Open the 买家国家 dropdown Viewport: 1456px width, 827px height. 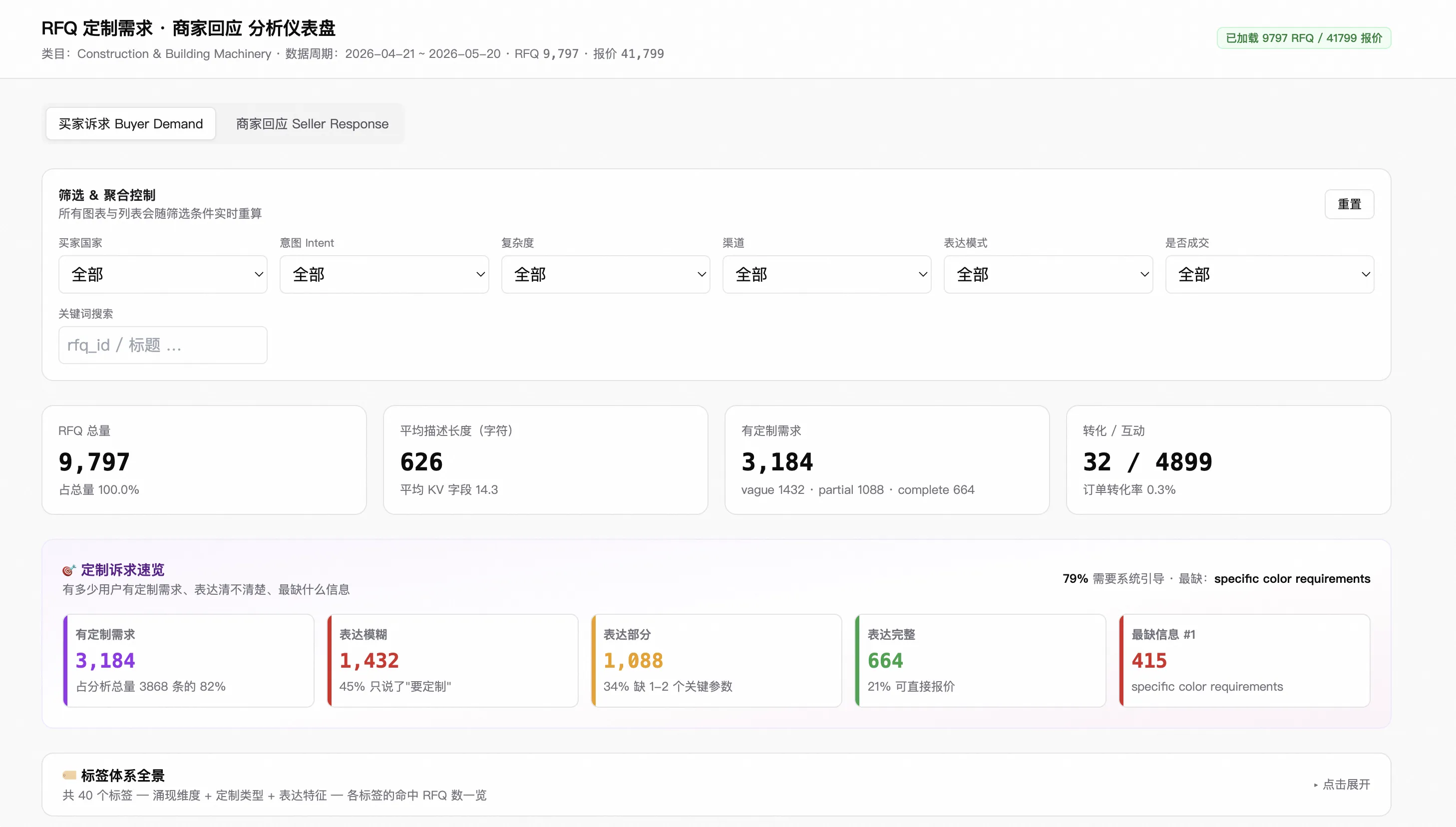click(x=163, y=274)
